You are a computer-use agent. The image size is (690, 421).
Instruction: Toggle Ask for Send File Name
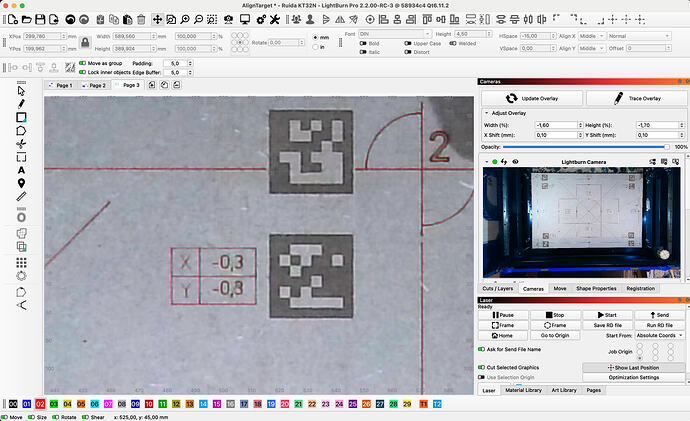pyautogui.click(x=481, y=349)
